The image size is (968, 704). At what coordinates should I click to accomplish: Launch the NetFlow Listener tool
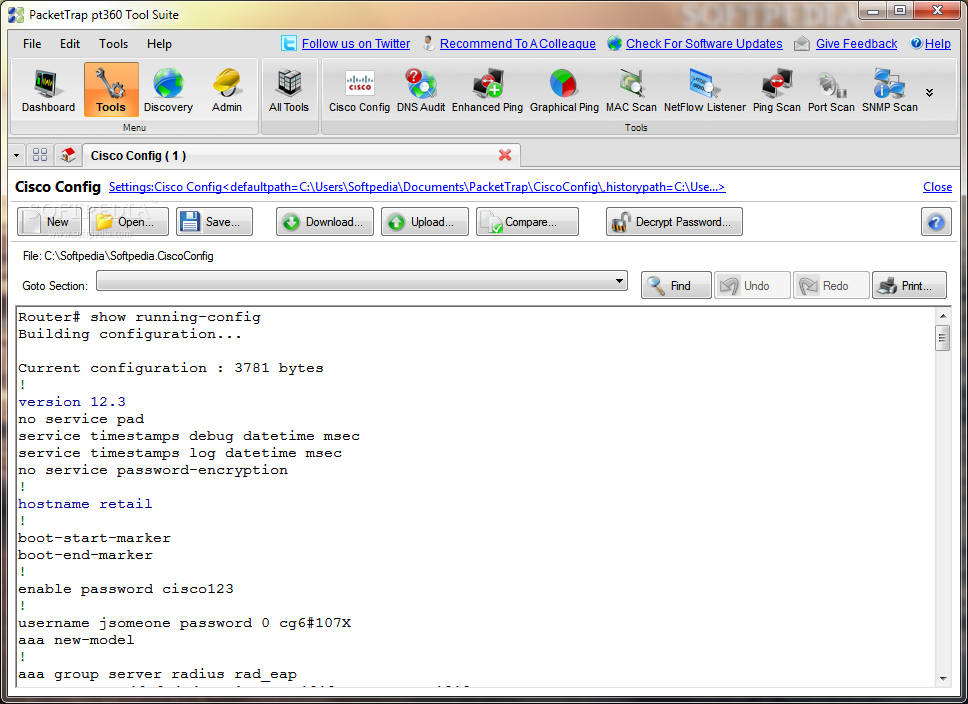click(704, 90)
